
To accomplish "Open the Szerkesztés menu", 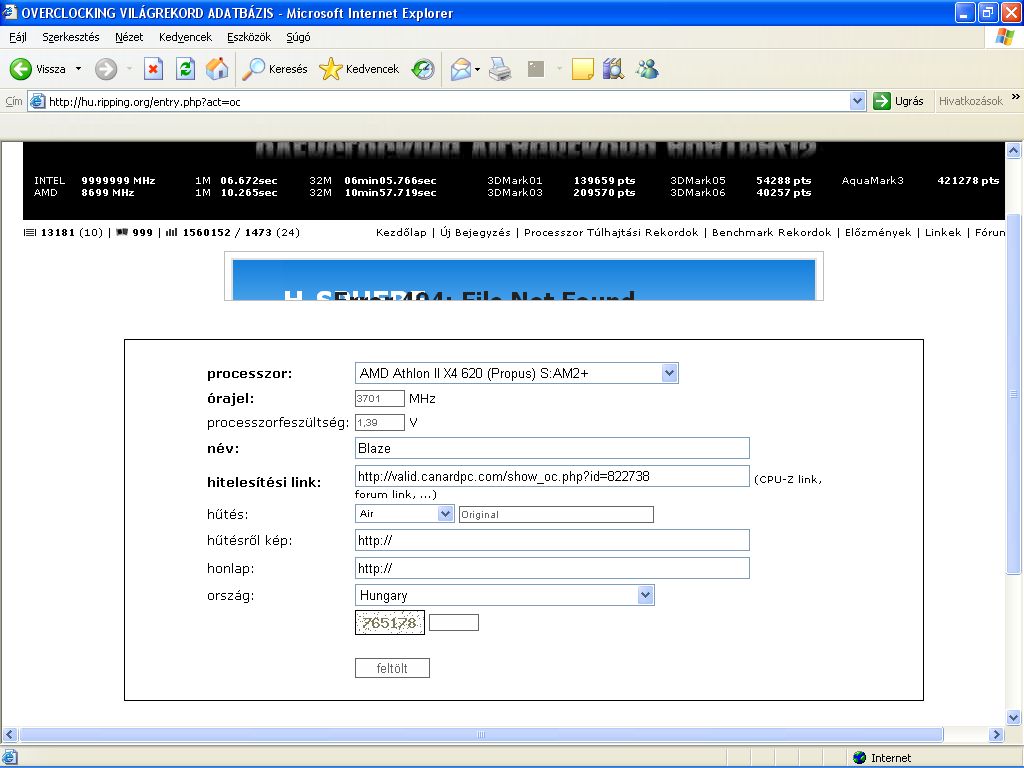I will click(71, 37).
